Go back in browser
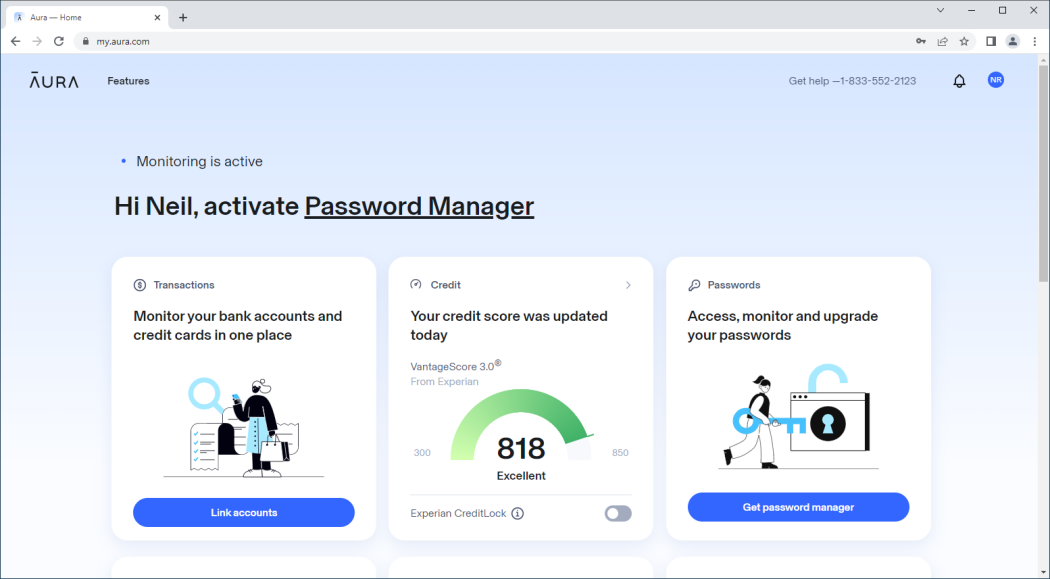 [x=15, y=42]
